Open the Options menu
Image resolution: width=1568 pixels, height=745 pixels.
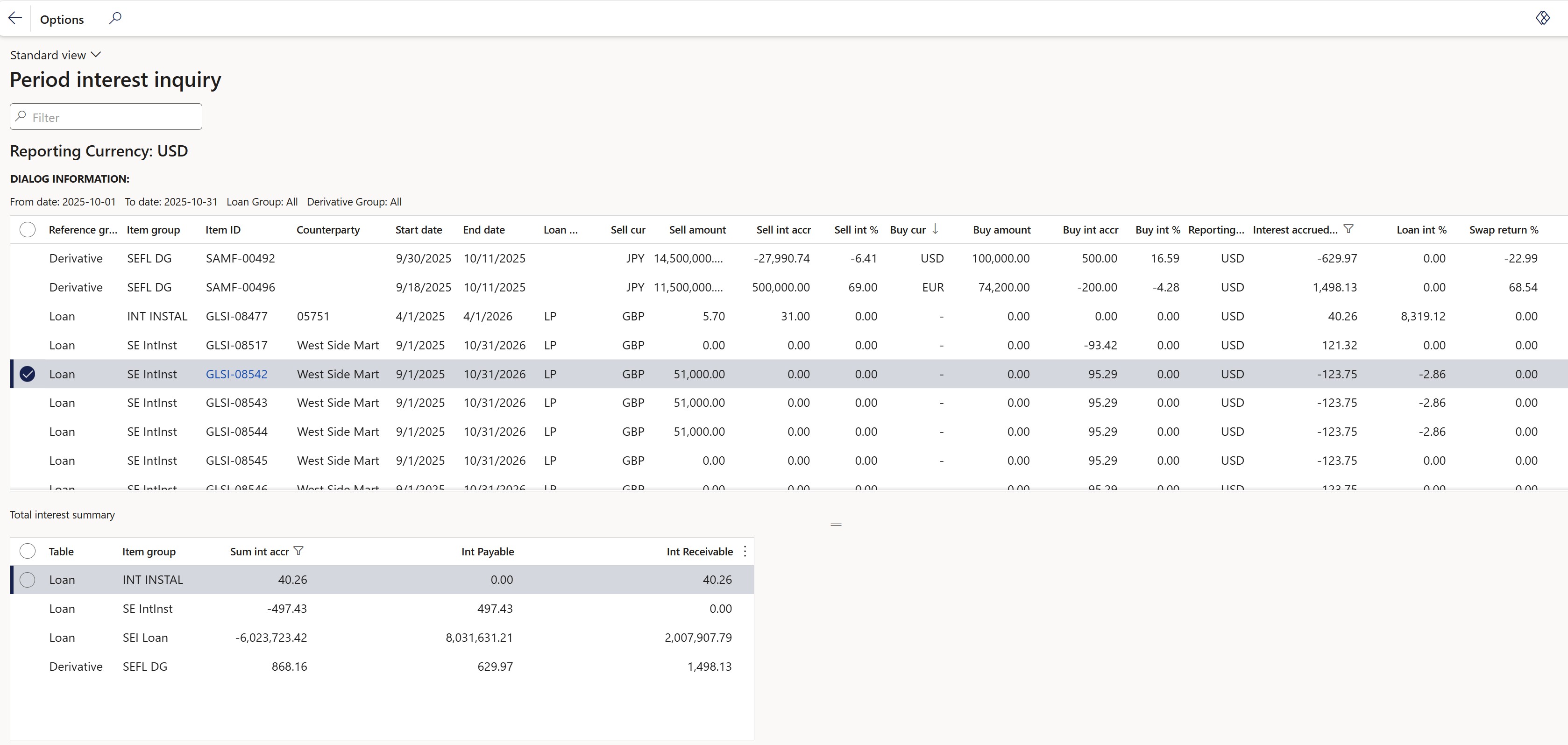tap(62, 19)
